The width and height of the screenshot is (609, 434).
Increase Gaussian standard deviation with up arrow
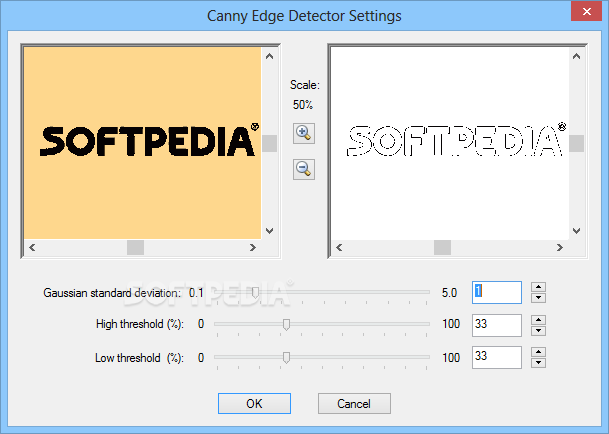[538, 287]
